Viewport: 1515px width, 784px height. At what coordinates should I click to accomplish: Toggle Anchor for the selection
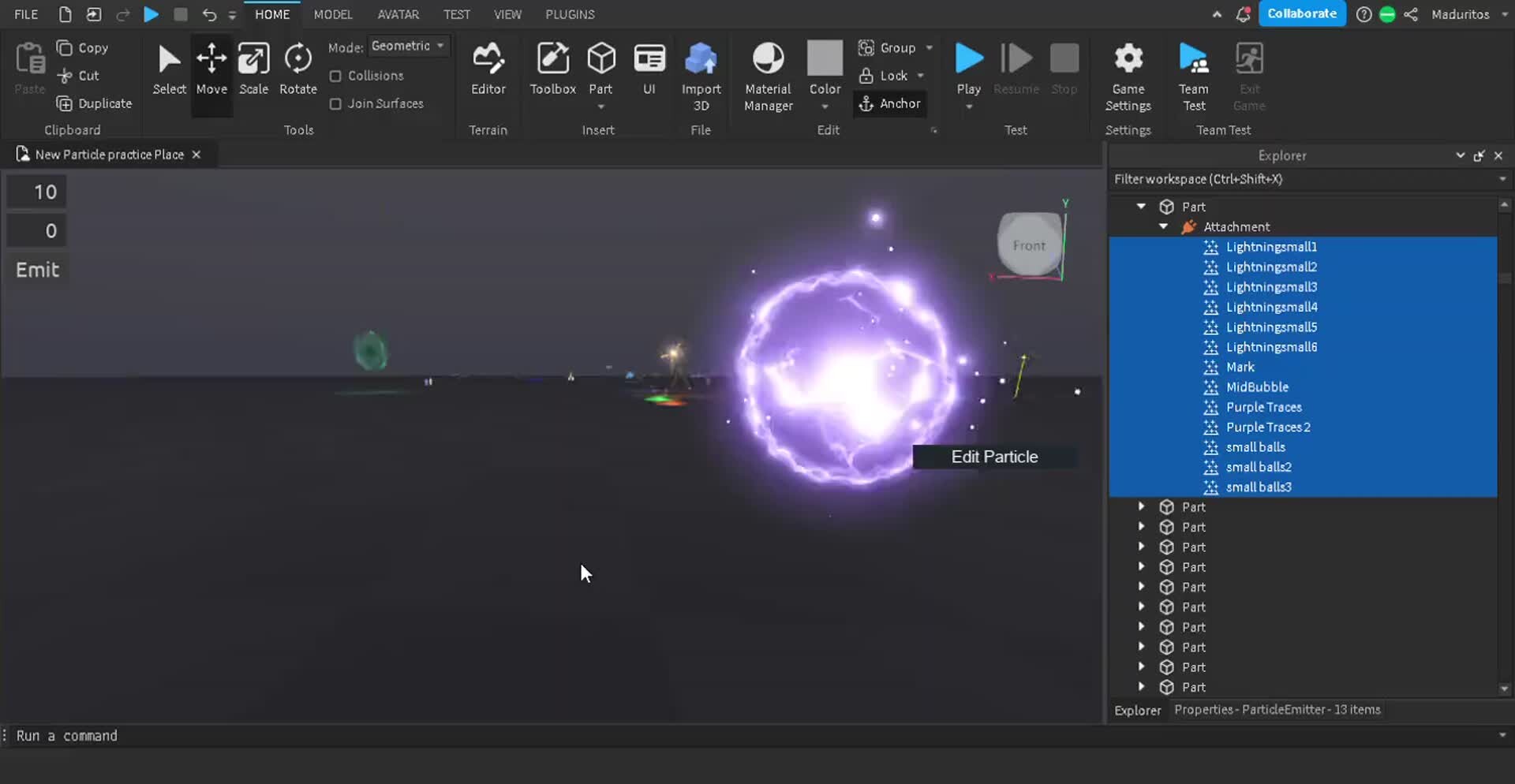pos(890,103)
